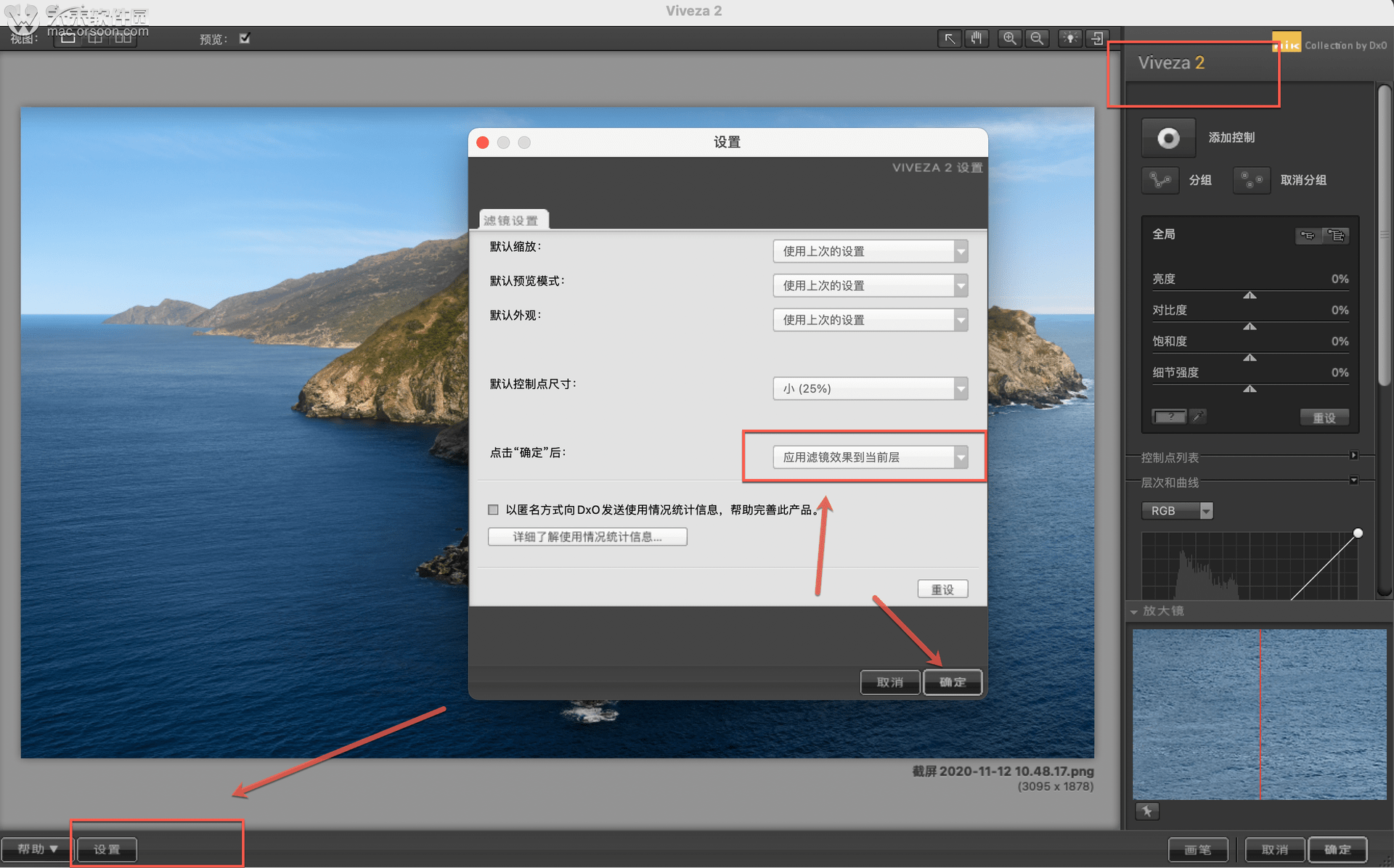Click the Group control points icon (分组)

tap(1159, 180)
